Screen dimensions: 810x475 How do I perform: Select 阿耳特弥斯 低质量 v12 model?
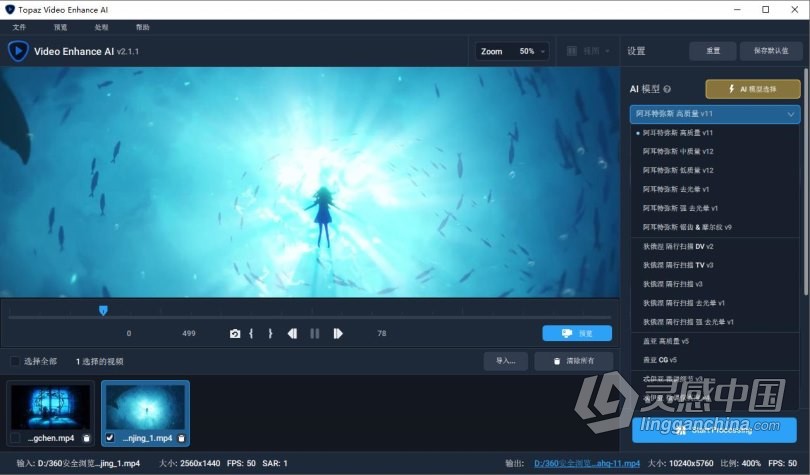coord(715,170)
